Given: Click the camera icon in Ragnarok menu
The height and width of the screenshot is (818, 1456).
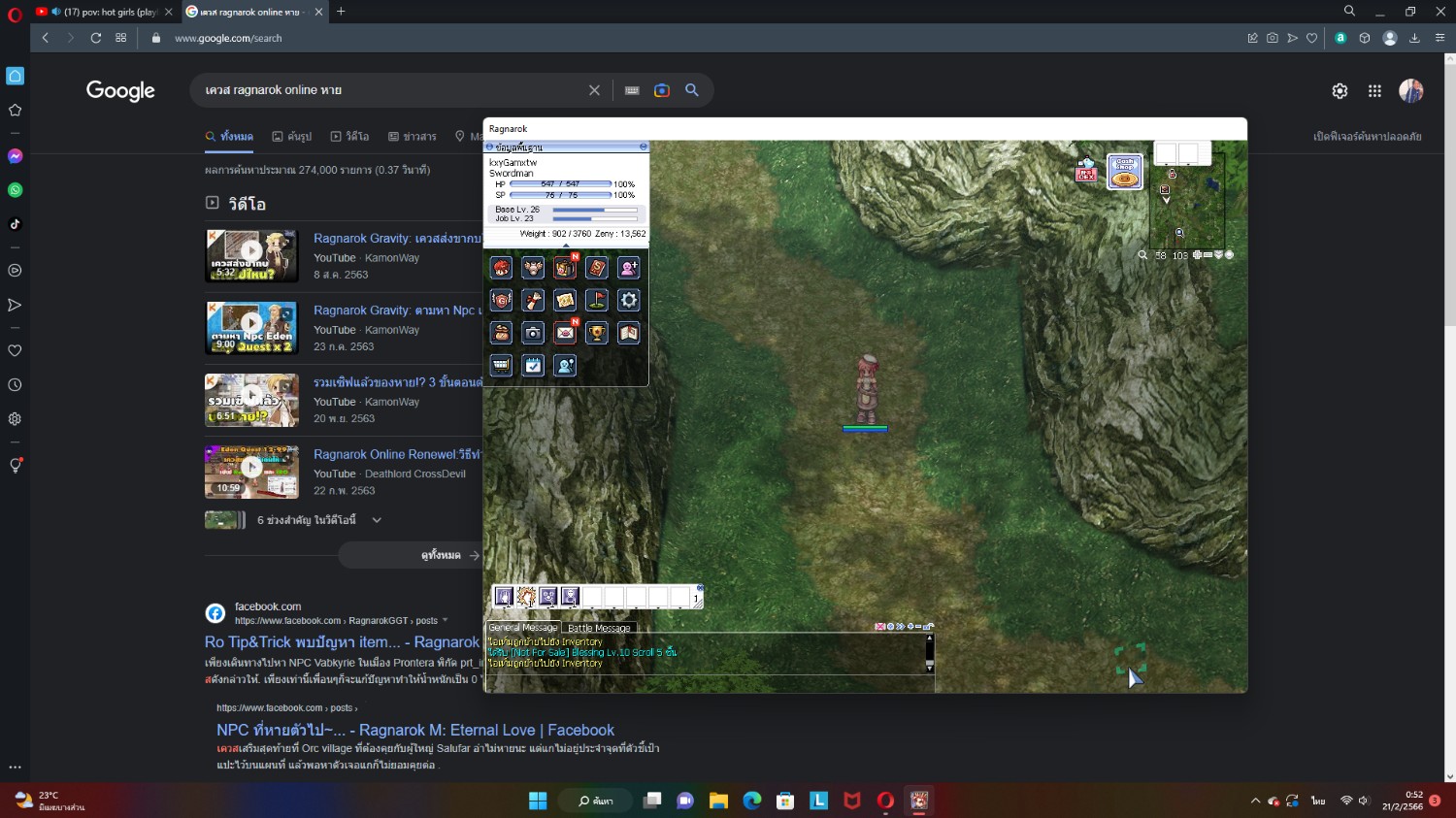Looking at the screenshot, I should pos(533,333).
